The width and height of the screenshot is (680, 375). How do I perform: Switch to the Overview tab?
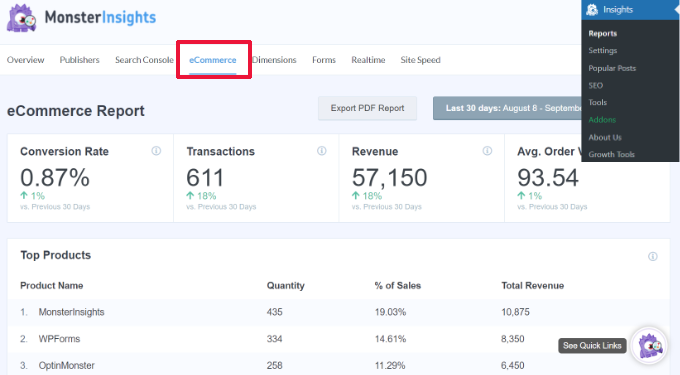pyautogui.click(x=26, y=60)
